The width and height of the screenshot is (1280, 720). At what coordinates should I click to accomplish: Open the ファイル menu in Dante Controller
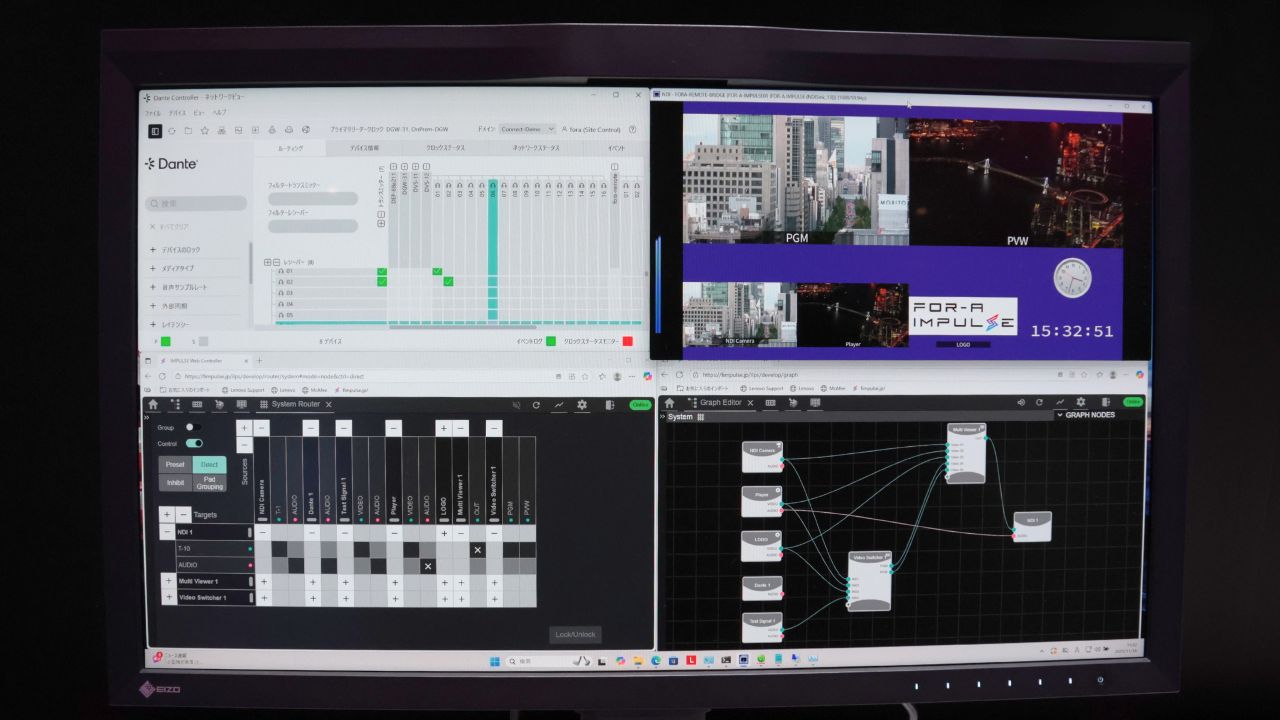[x=153, y=113]
